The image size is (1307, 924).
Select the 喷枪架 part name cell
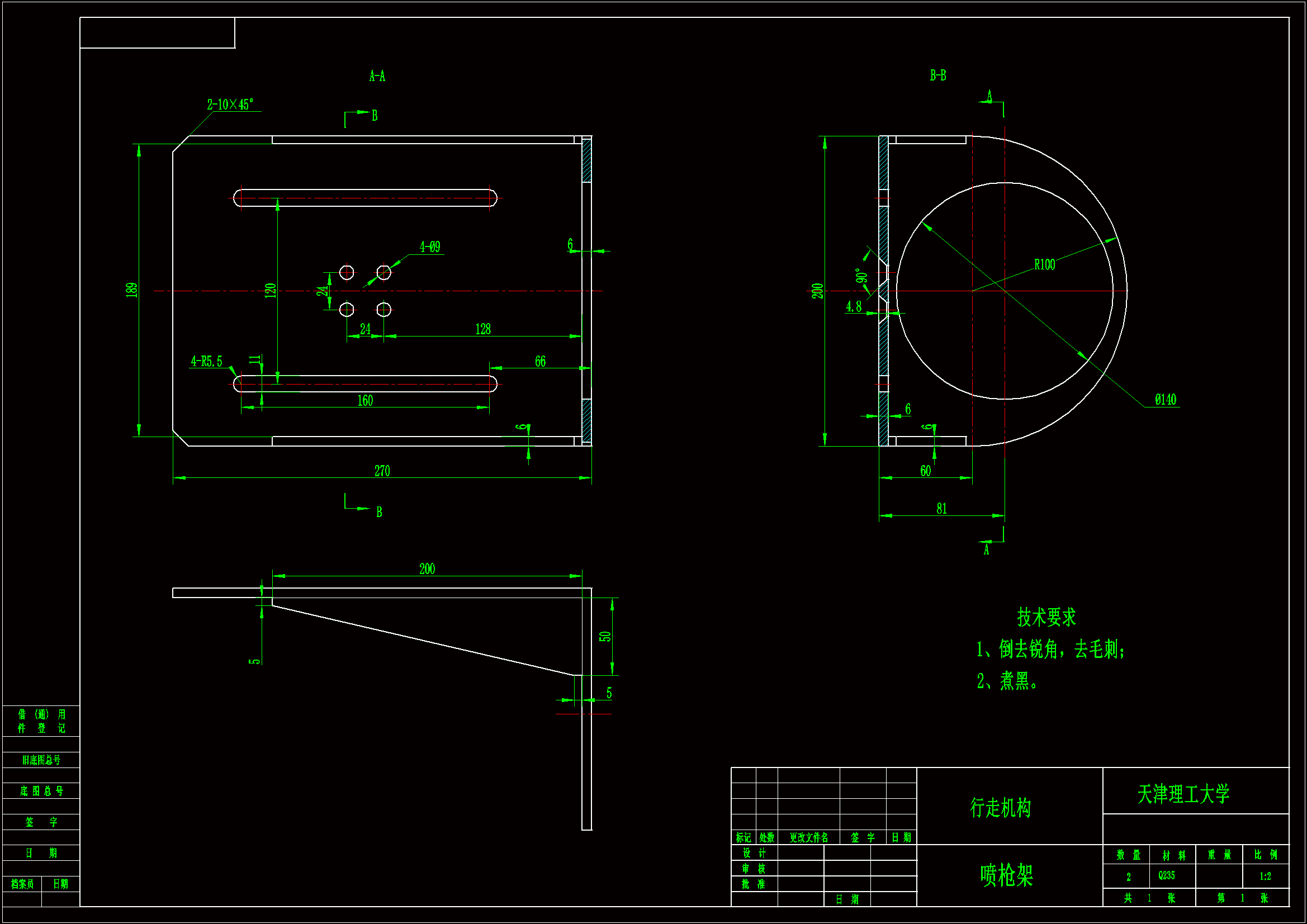pos(1006,875)
